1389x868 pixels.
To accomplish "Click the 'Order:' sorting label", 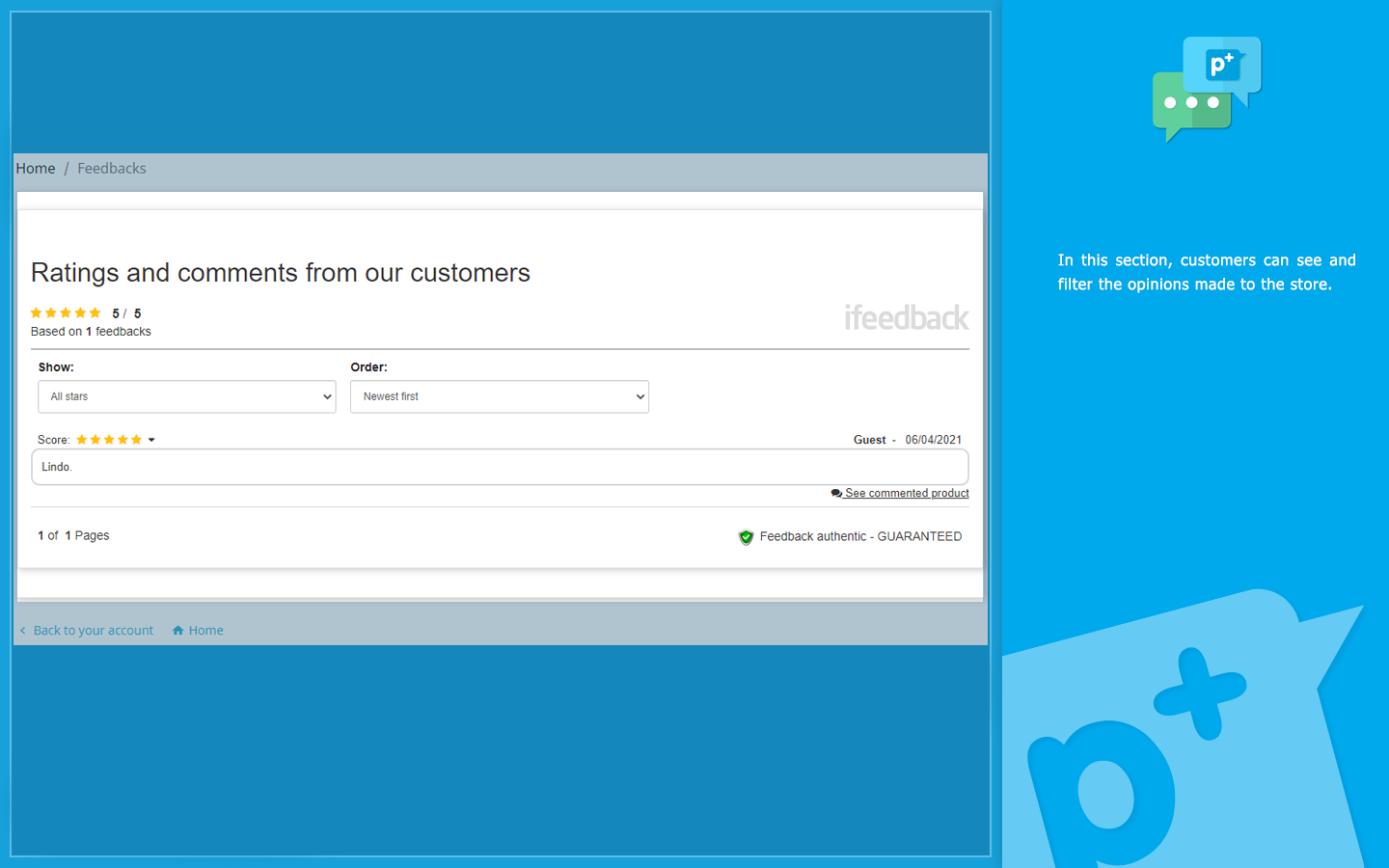I will [369, 367].
